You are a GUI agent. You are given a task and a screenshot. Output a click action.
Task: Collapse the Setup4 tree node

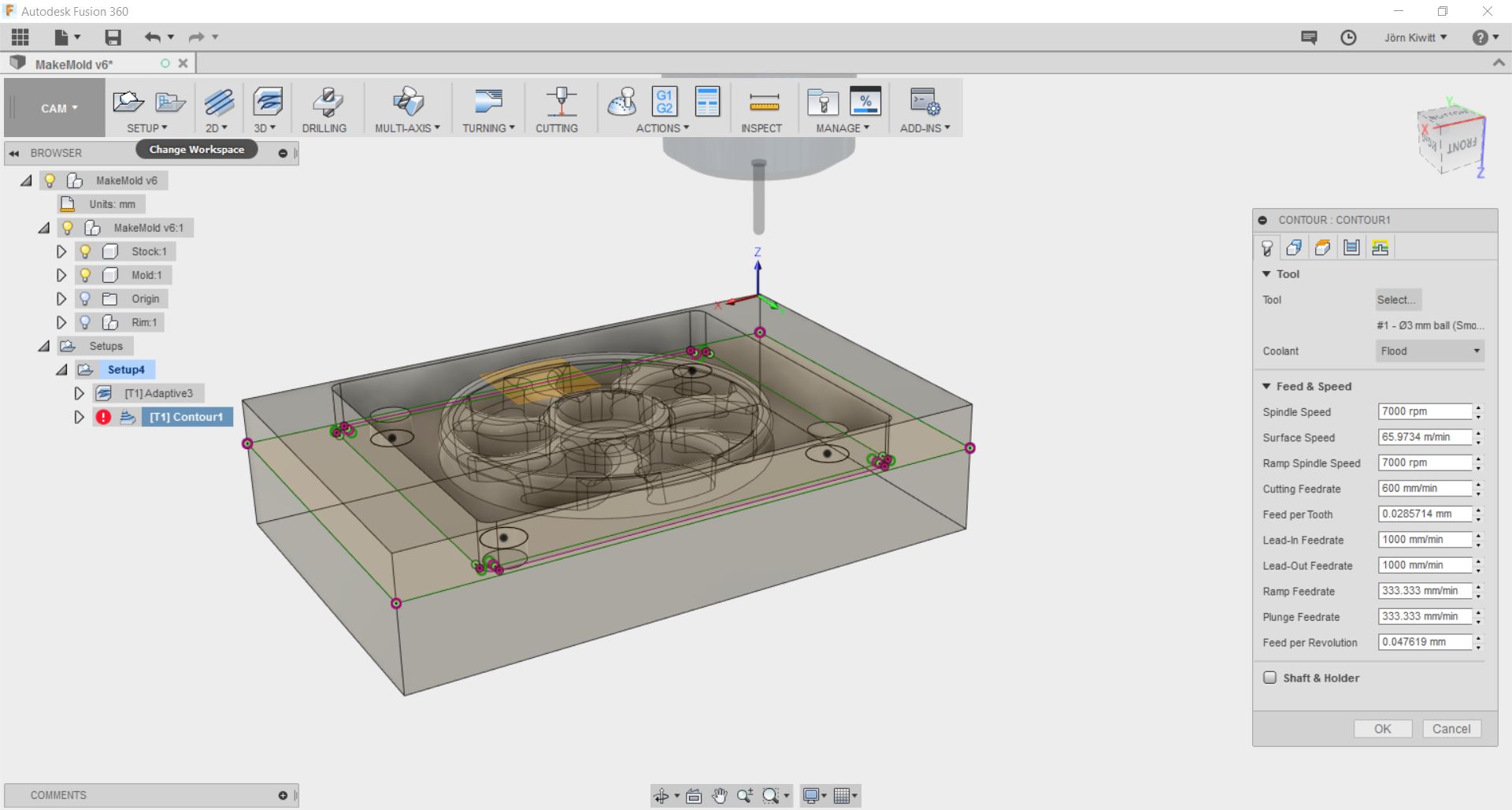click(x=61, y=370)
